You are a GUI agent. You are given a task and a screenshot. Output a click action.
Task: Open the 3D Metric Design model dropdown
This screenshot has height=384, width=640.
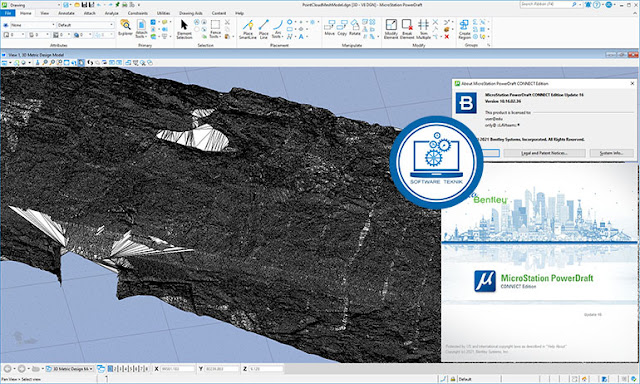(x=69, y=369)
